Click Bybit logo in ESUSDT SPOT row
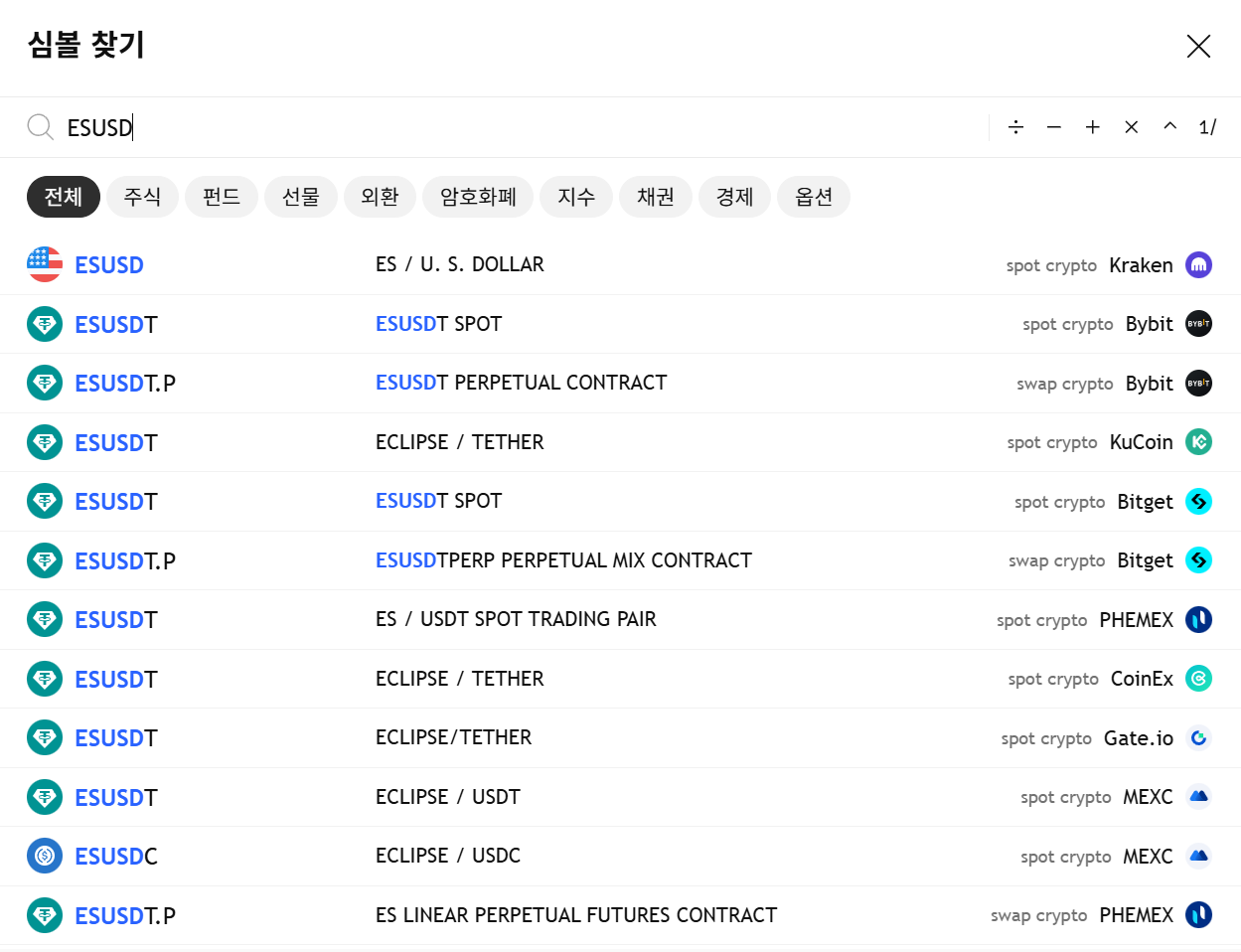1241x952 pixels. (x=1199, y=324)
